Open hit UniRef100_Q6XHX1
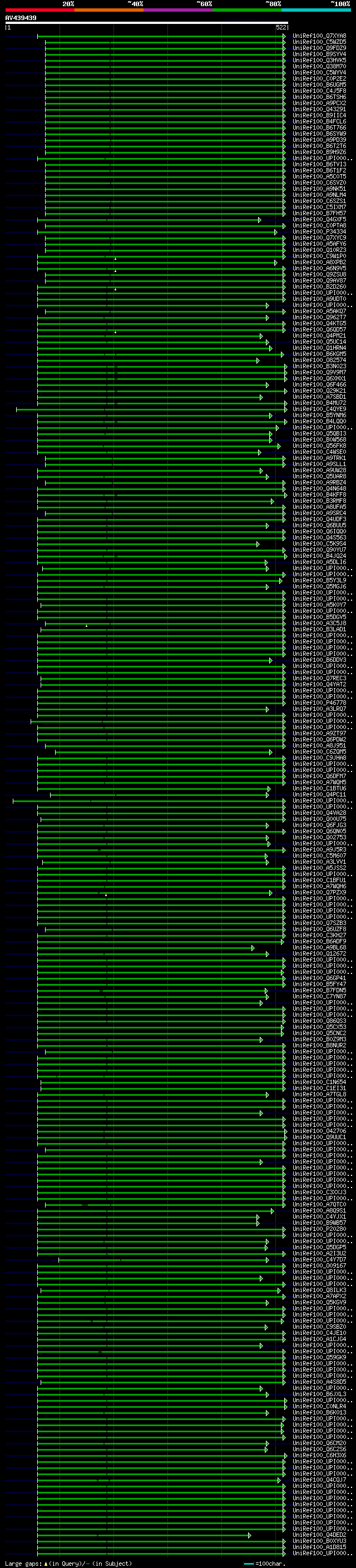The width and height of the screenshot is (356, 1568). tap(319, 379)
